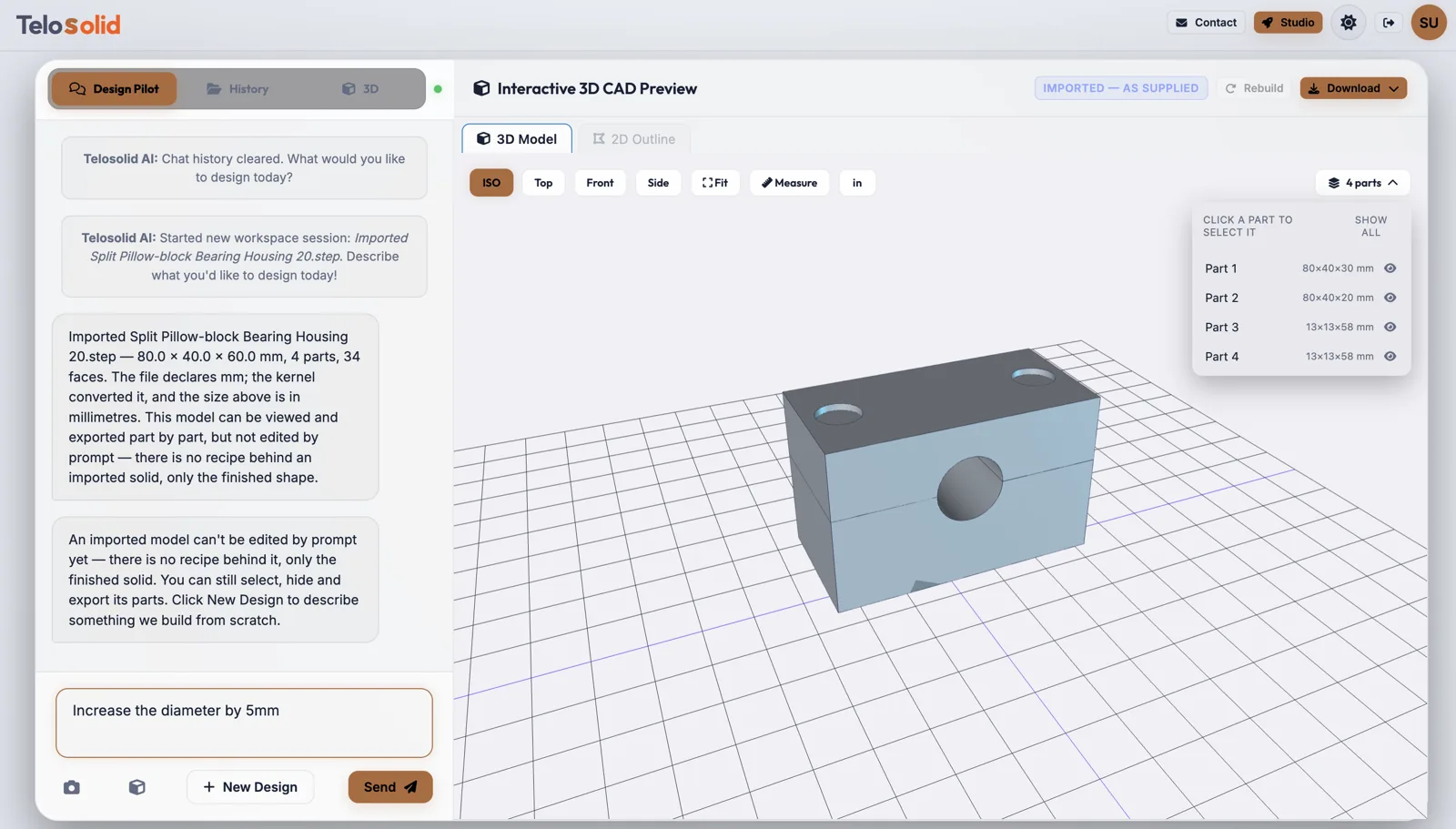This screenshot has width=1456, height=829.
Task: Click the settings gear icon
Action: (x=1348, y=23)
